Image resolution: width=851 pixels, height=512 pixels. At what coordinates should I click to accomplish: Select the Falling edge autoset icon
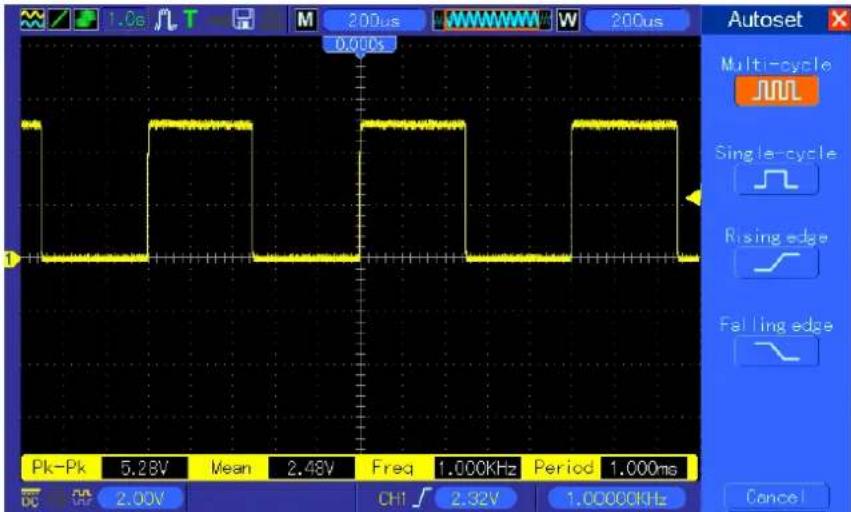click(x=776, y=351)
